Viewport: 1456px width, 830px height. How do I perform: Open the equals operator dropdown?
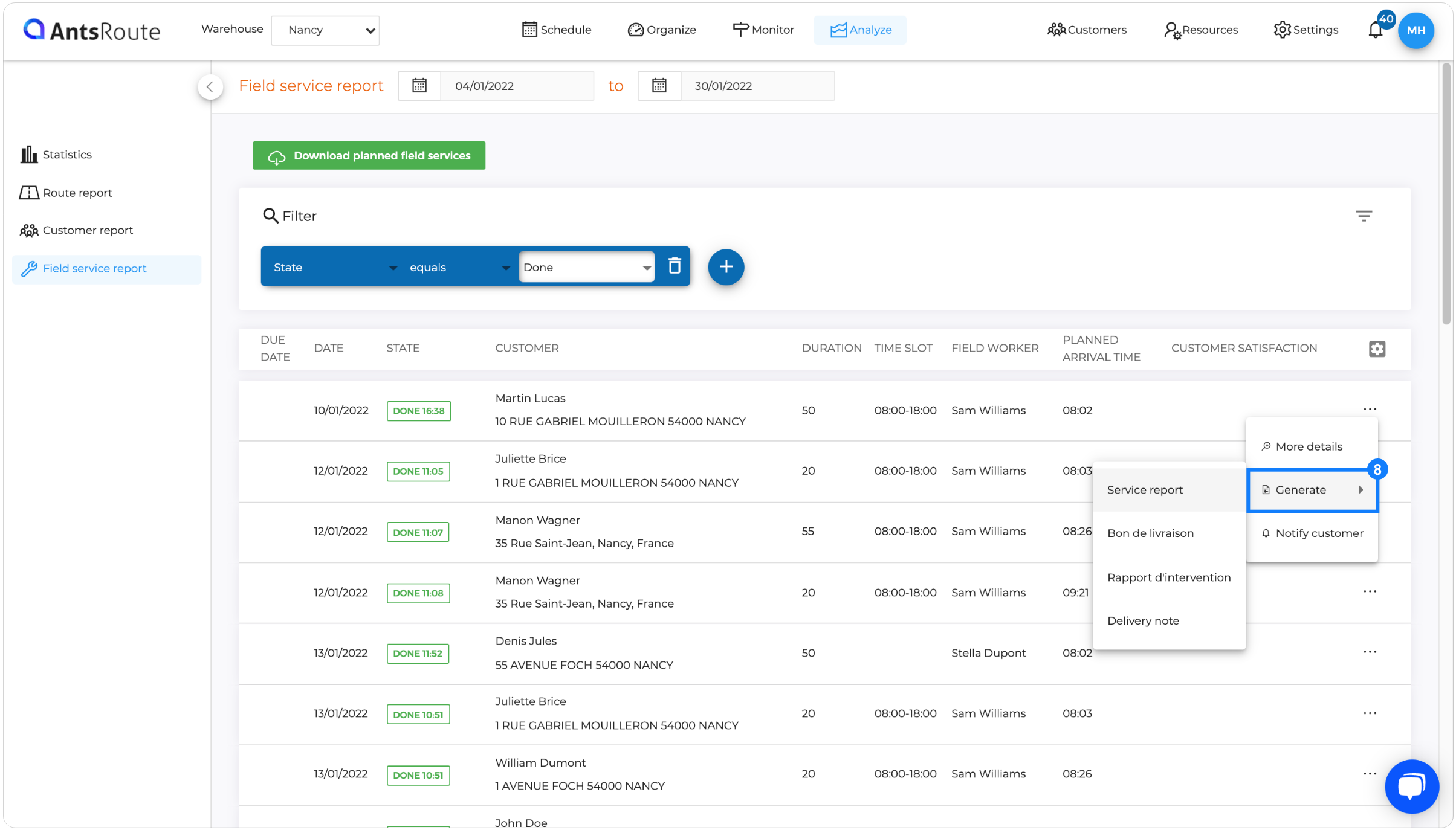[459, 267]
